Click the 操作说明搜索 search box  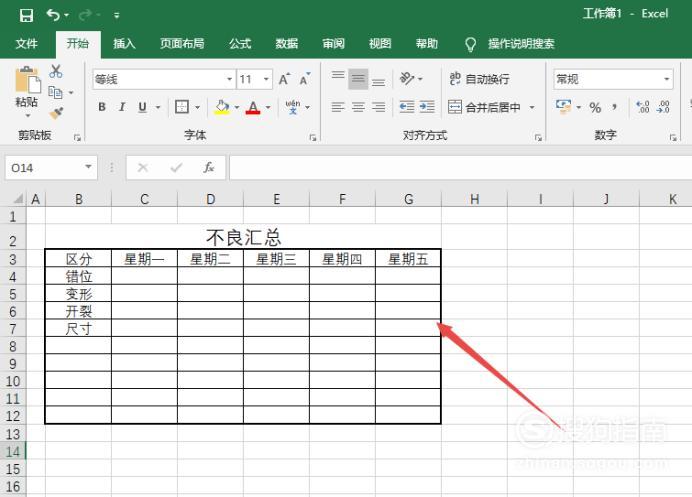click(x=521, y=43)
